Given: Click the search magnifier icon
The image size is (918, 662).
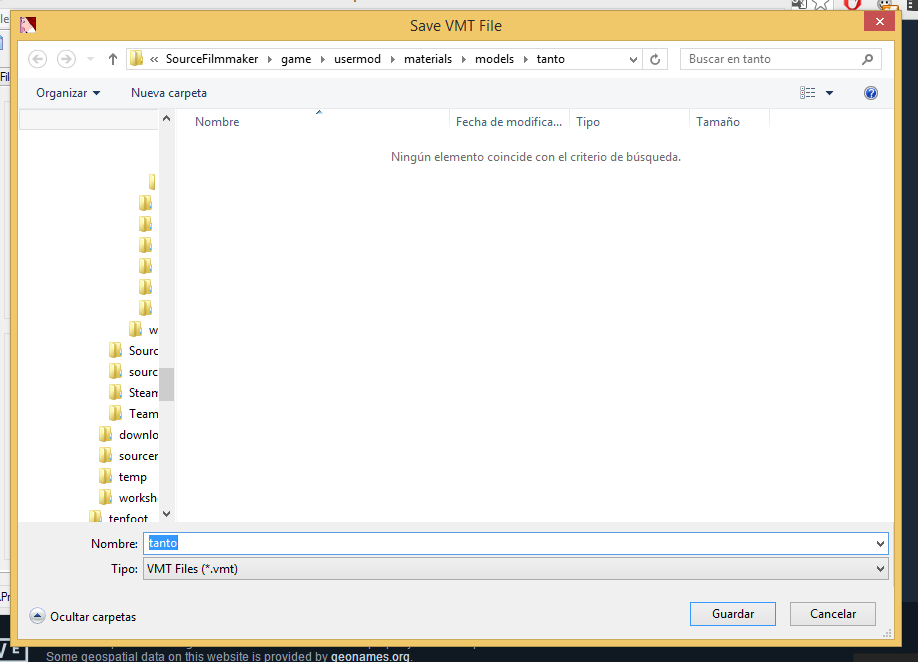Looking at the screenshot, I should point(868,59).
